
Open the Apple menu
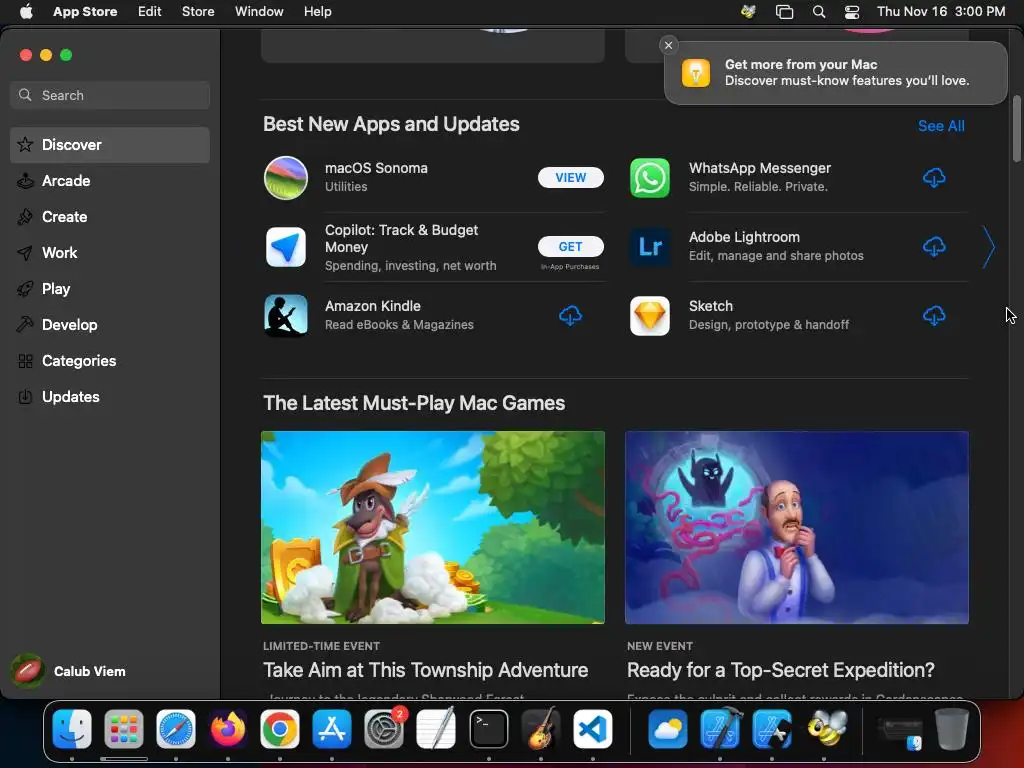click(x=26, y=12)
